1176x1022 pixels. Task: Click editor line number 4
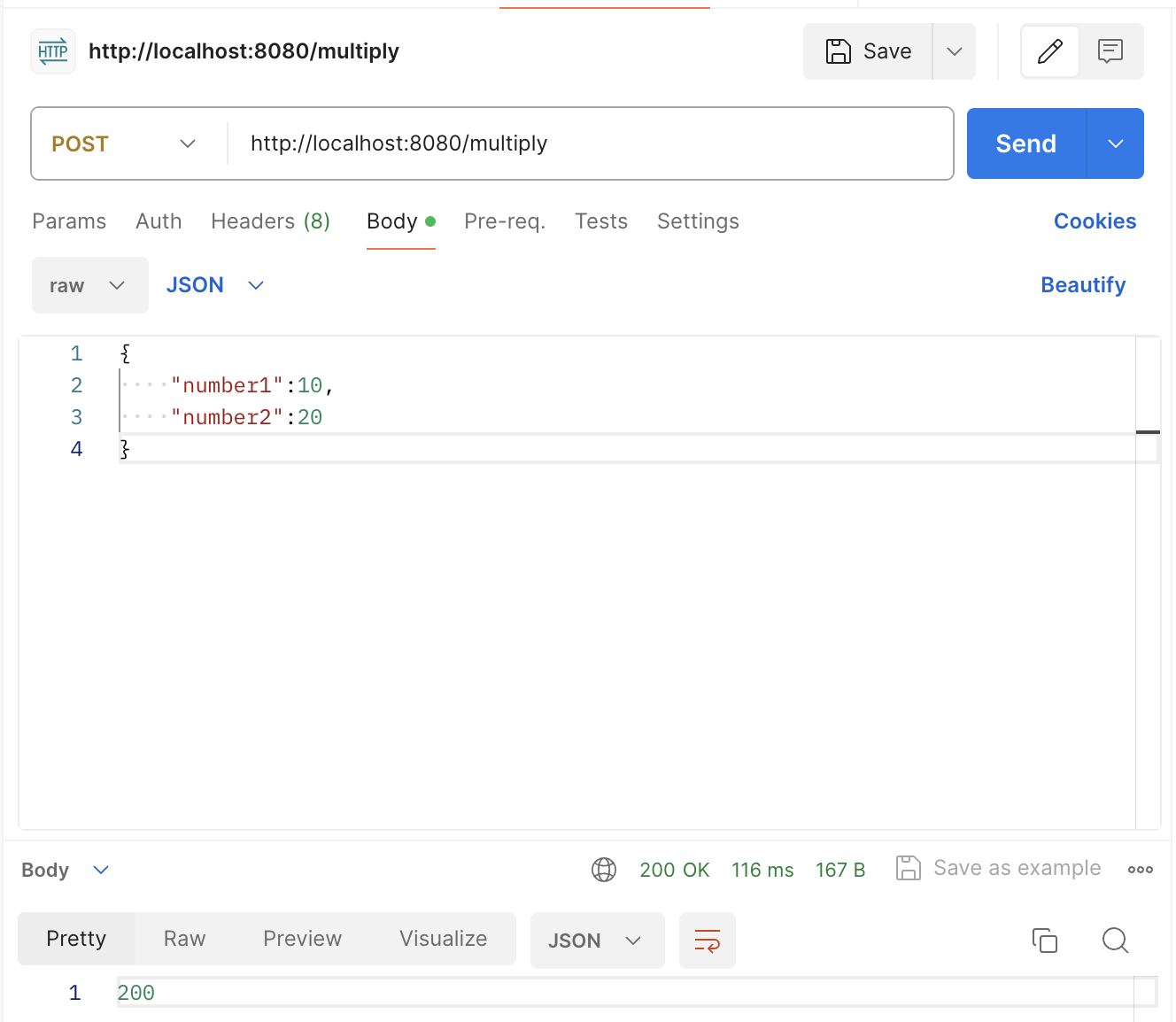[76, 449]
